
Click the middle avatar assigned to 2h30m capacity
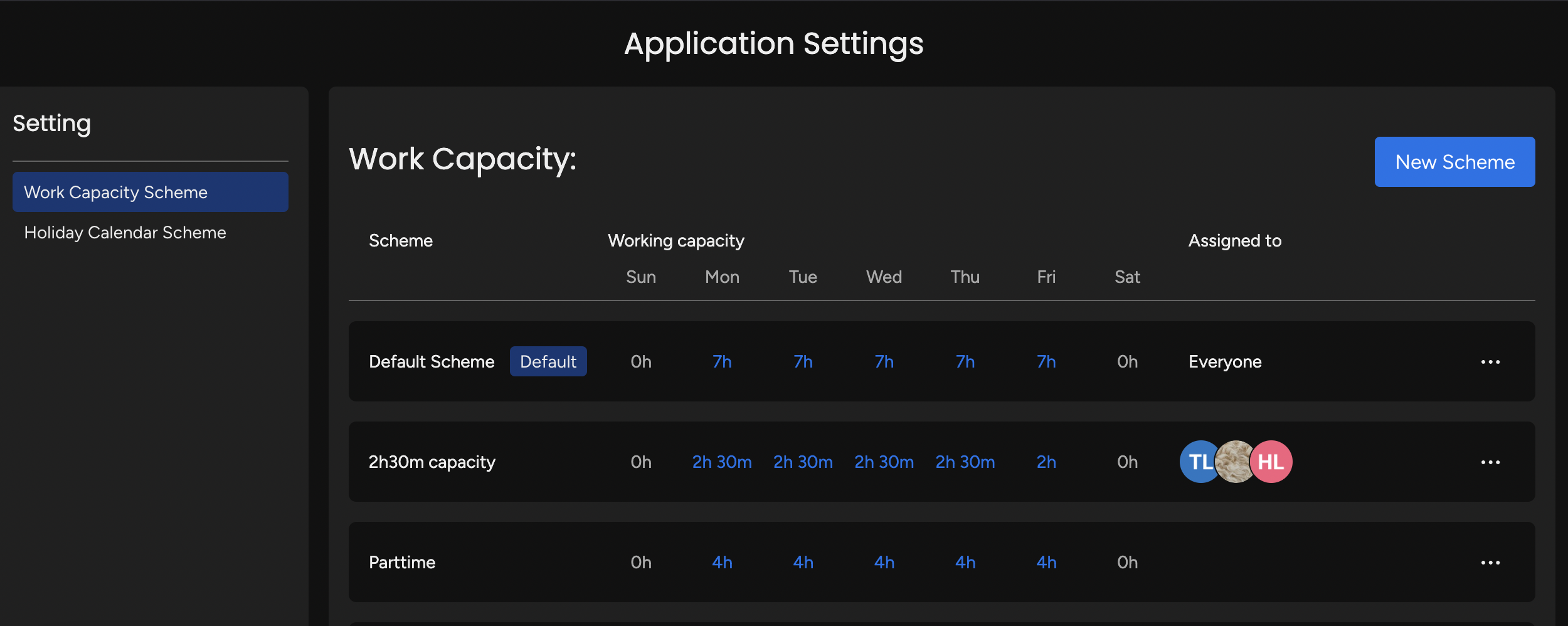pyautogui.click(x=1234, y=462)
